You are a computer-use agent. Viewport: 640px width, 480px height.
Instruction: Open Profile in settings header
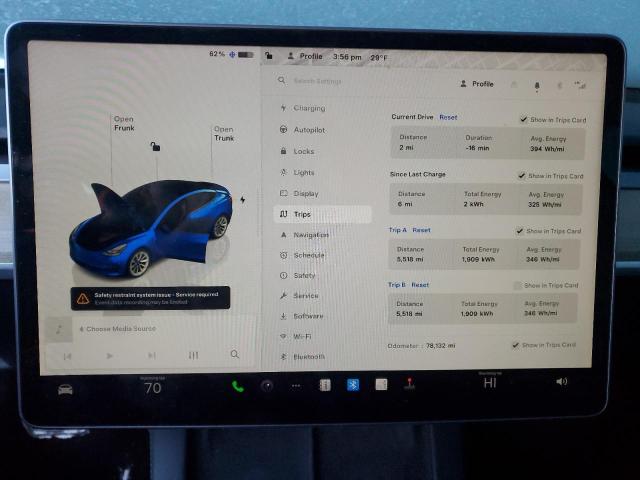click(477, 84)
